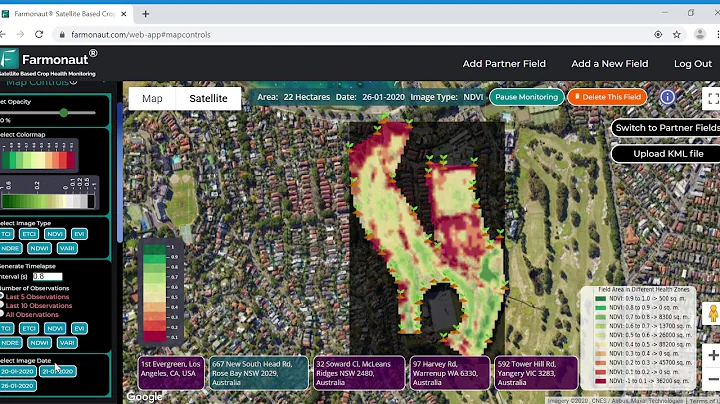Select NDVI under Select Image Type
The width and height of the screenshot is (720, 404).
pyautogui.click(x=55, y=234)
